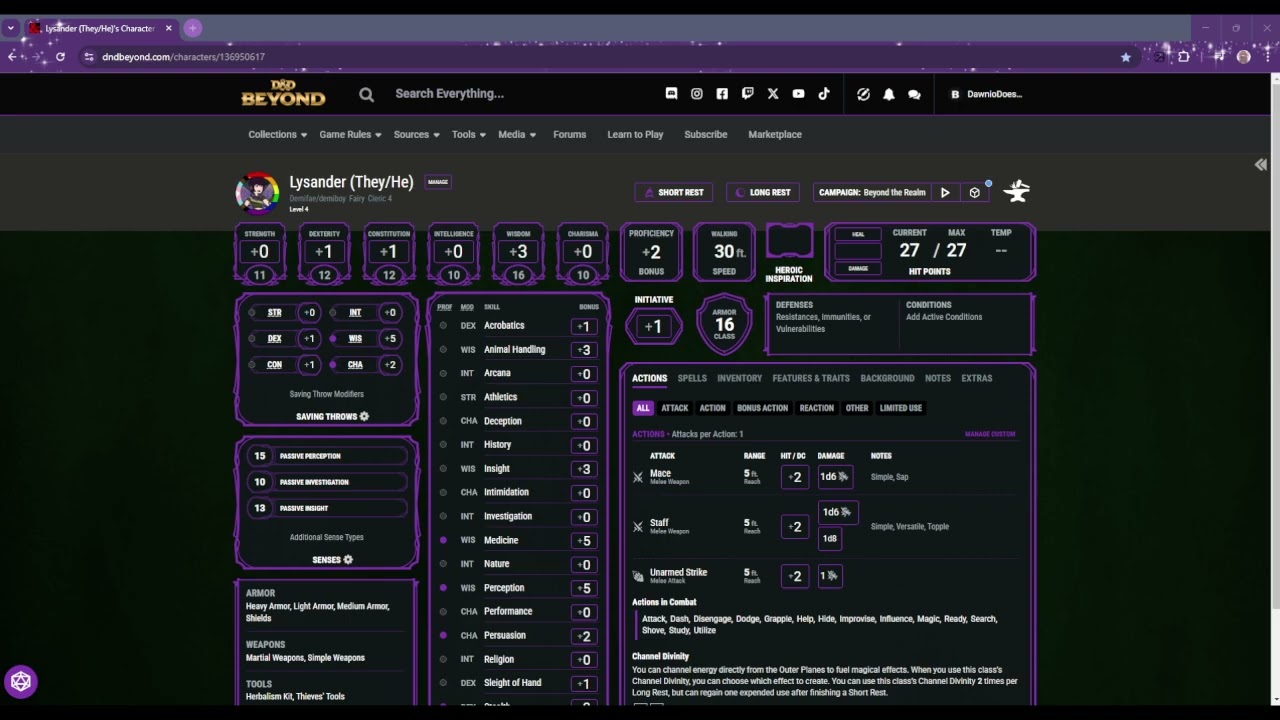Expand the Game Rules dropdown menu
The height and width of the screenshot is (720, 1280).
(x=351, y=134)
